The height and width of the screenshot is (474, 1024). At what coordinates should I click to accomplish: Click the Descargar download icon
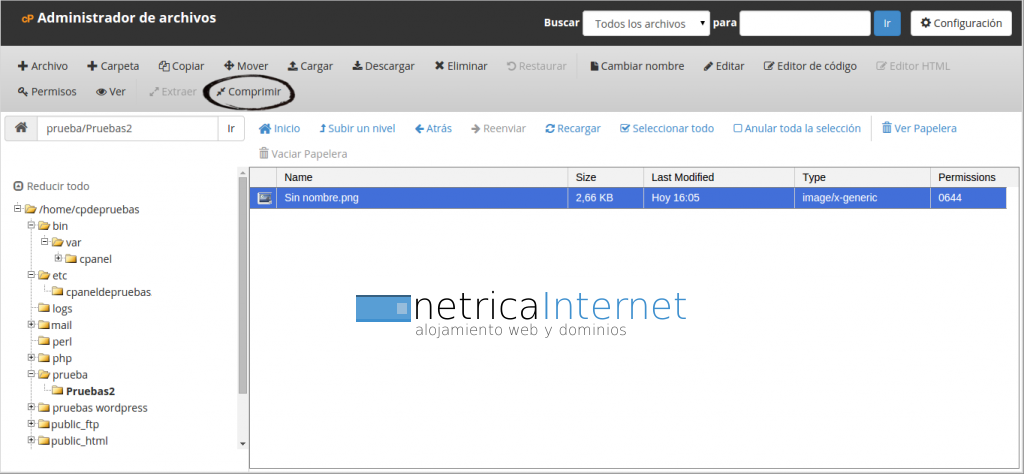pyautogui.click(x=357, y=66)
